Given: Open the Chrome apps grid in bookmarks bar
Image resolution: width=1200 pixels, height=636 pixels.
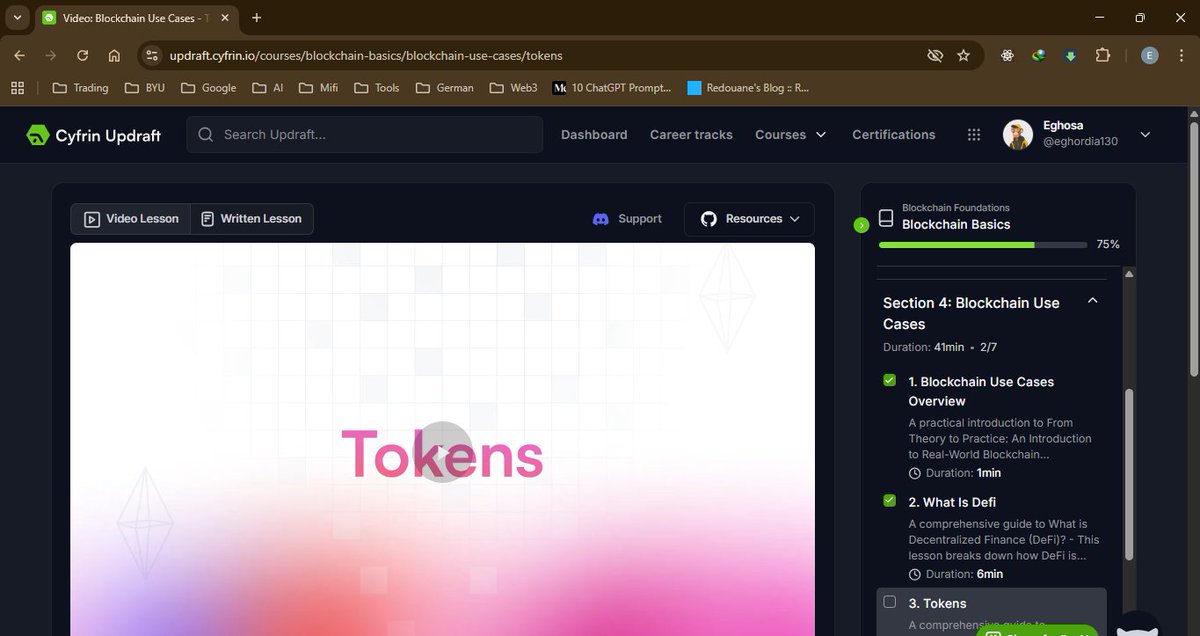Looking at the screenshot, I should [x=17, y=88].
